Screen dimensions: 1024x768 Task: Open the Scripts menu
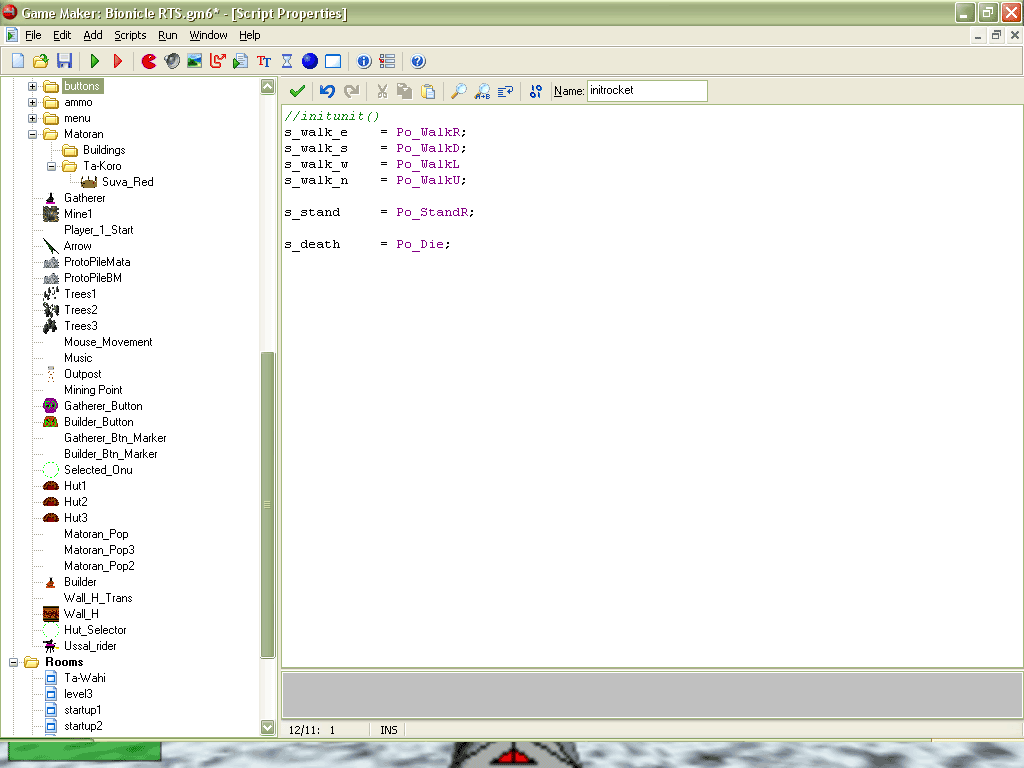click(x=130, y=35)
